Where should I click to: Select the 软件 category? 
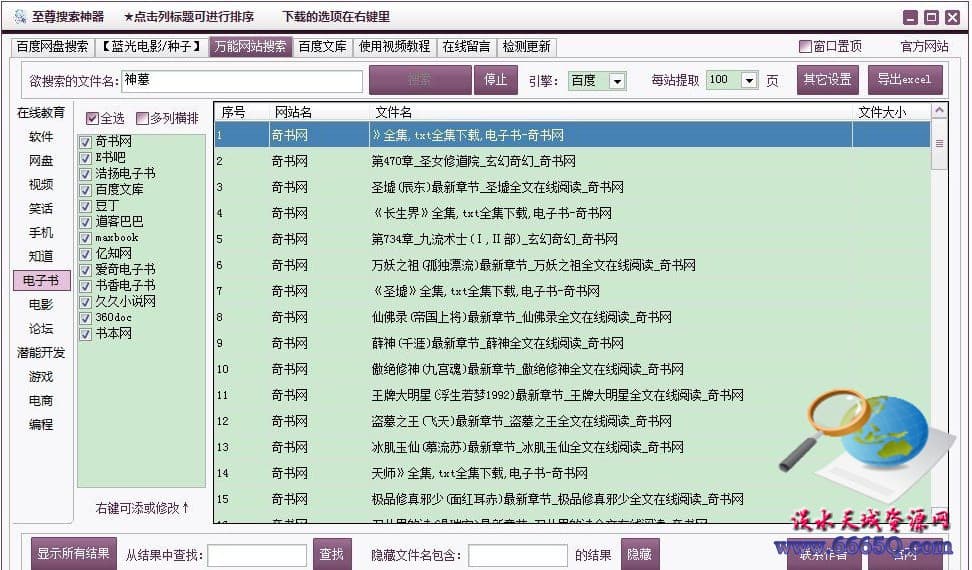pos(41,136)
